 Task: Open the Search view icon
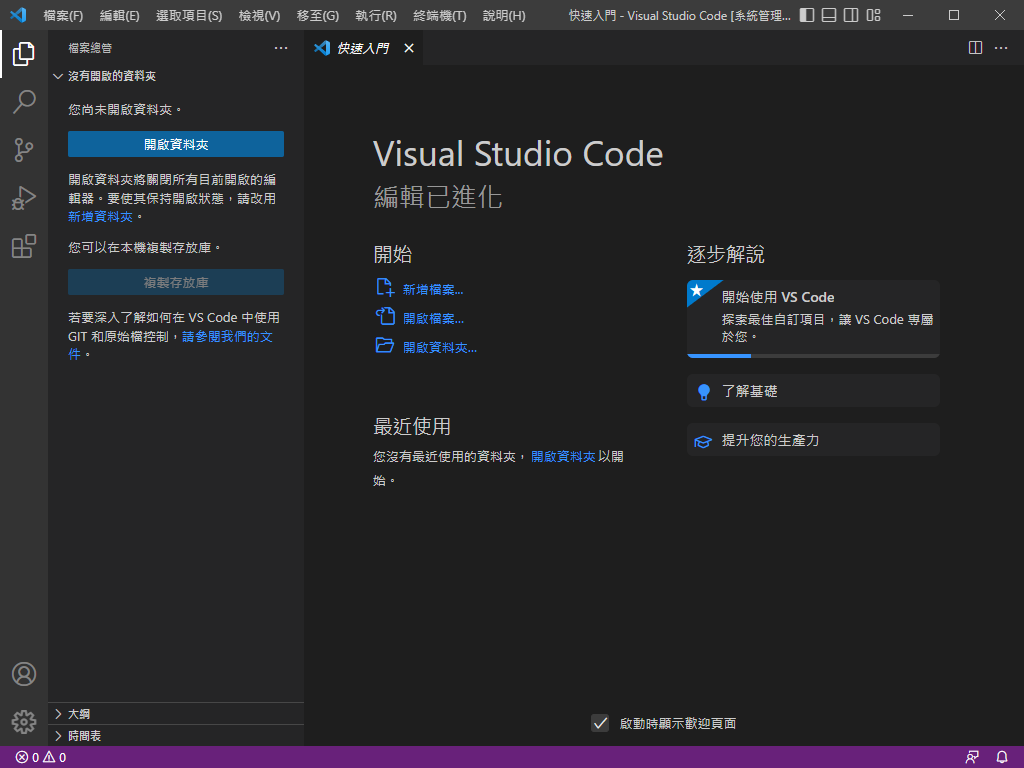pos(24,102)
